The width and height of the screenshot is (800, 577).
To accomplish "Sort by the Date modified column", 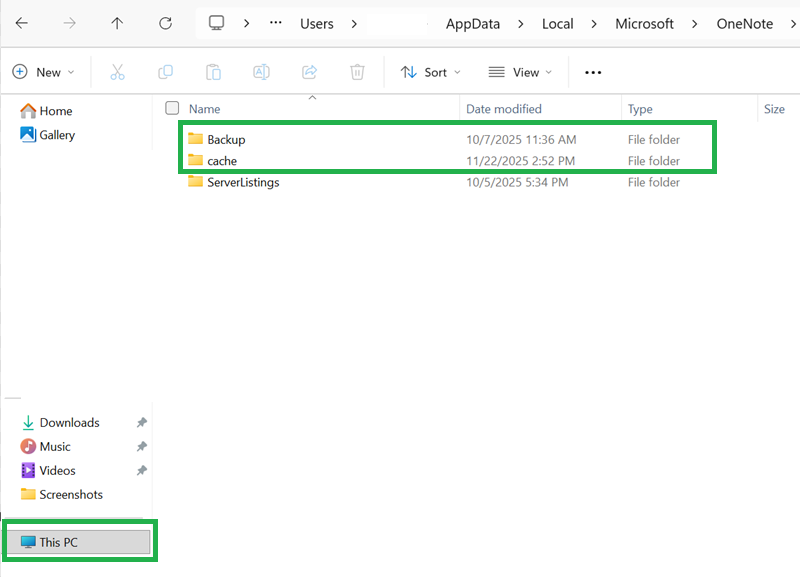I will pos(504,109).
